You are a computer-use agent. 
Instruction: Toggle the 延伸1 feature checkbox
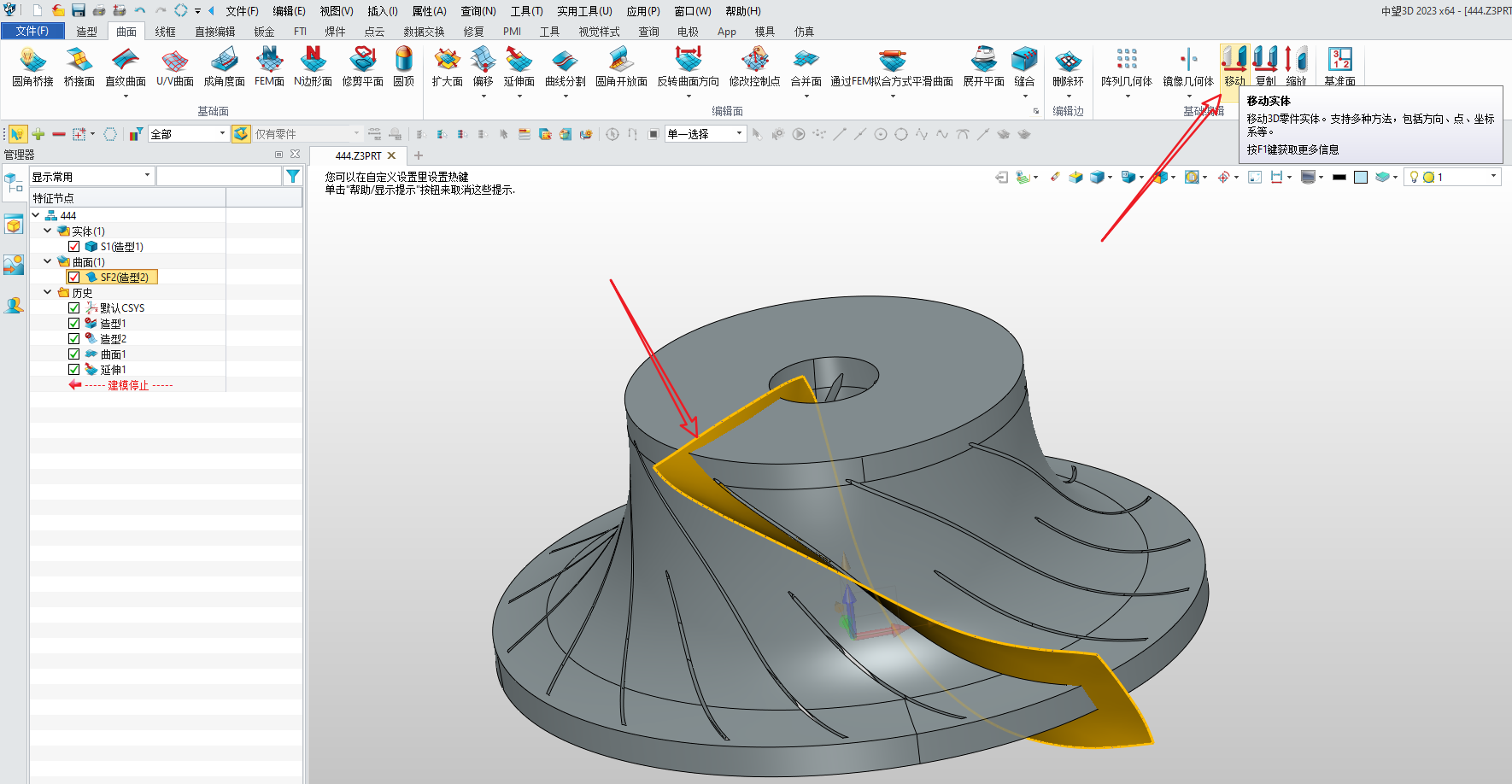coord(74,370)
